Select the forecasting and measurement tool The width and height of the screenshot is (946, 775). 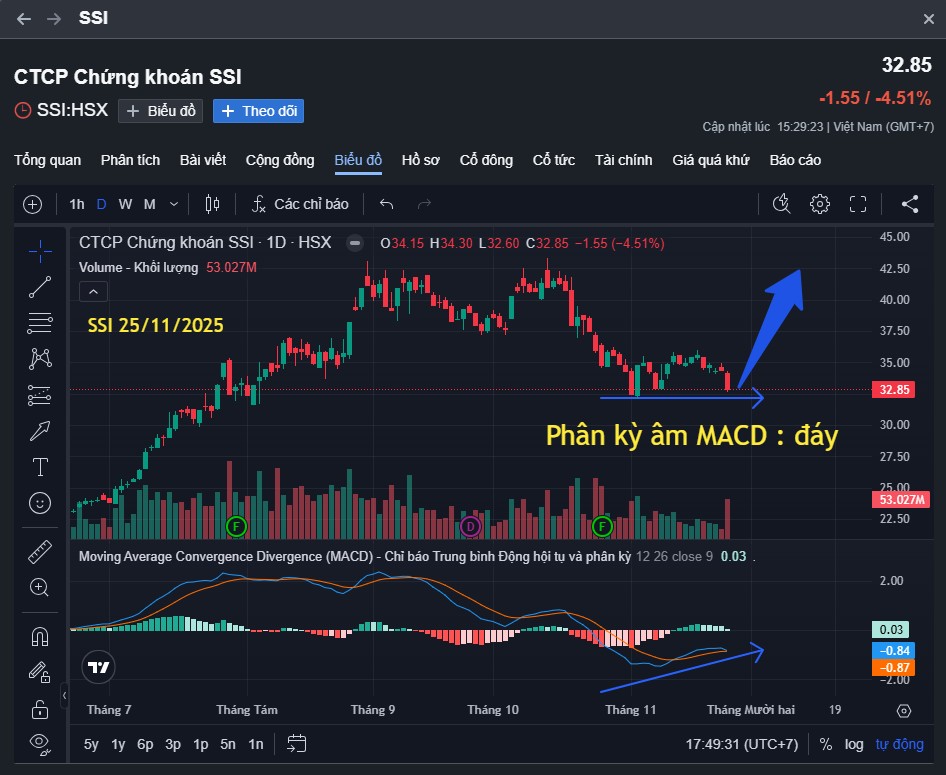pos(40,395)
